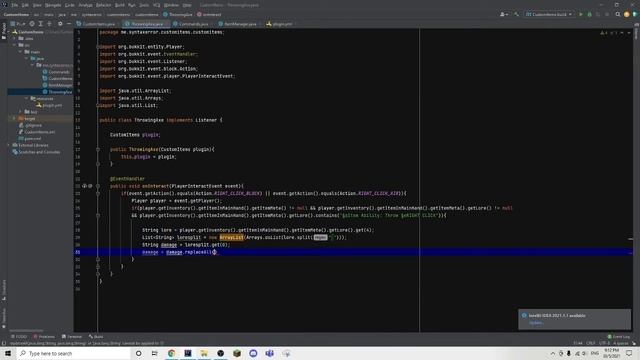Open the Code menu
The width and height of the screenshot is (640, 360).
pos(70,5)
